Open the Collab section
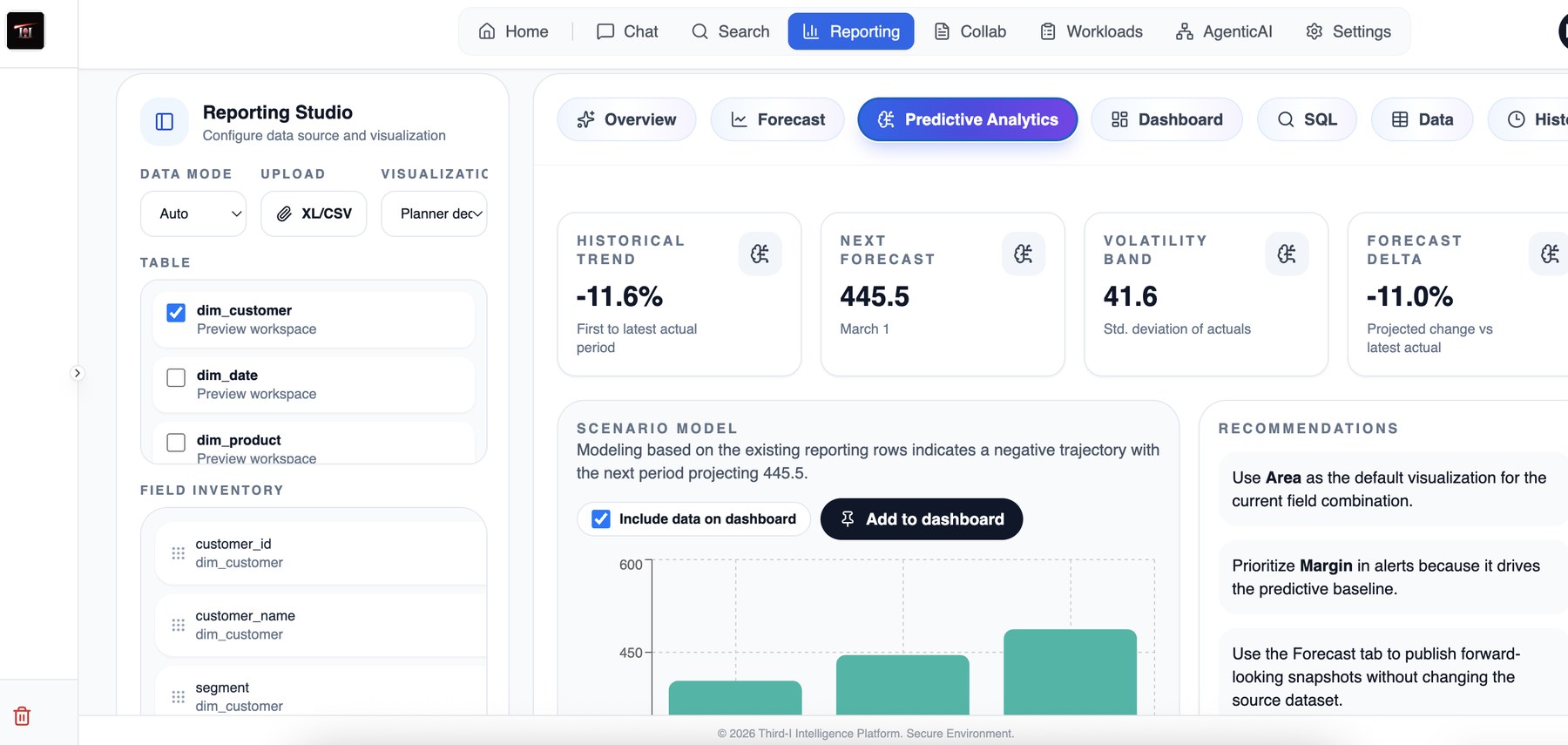Image resolution: width=1568 pixels, height=745 pixels. [x=970, y=31]
